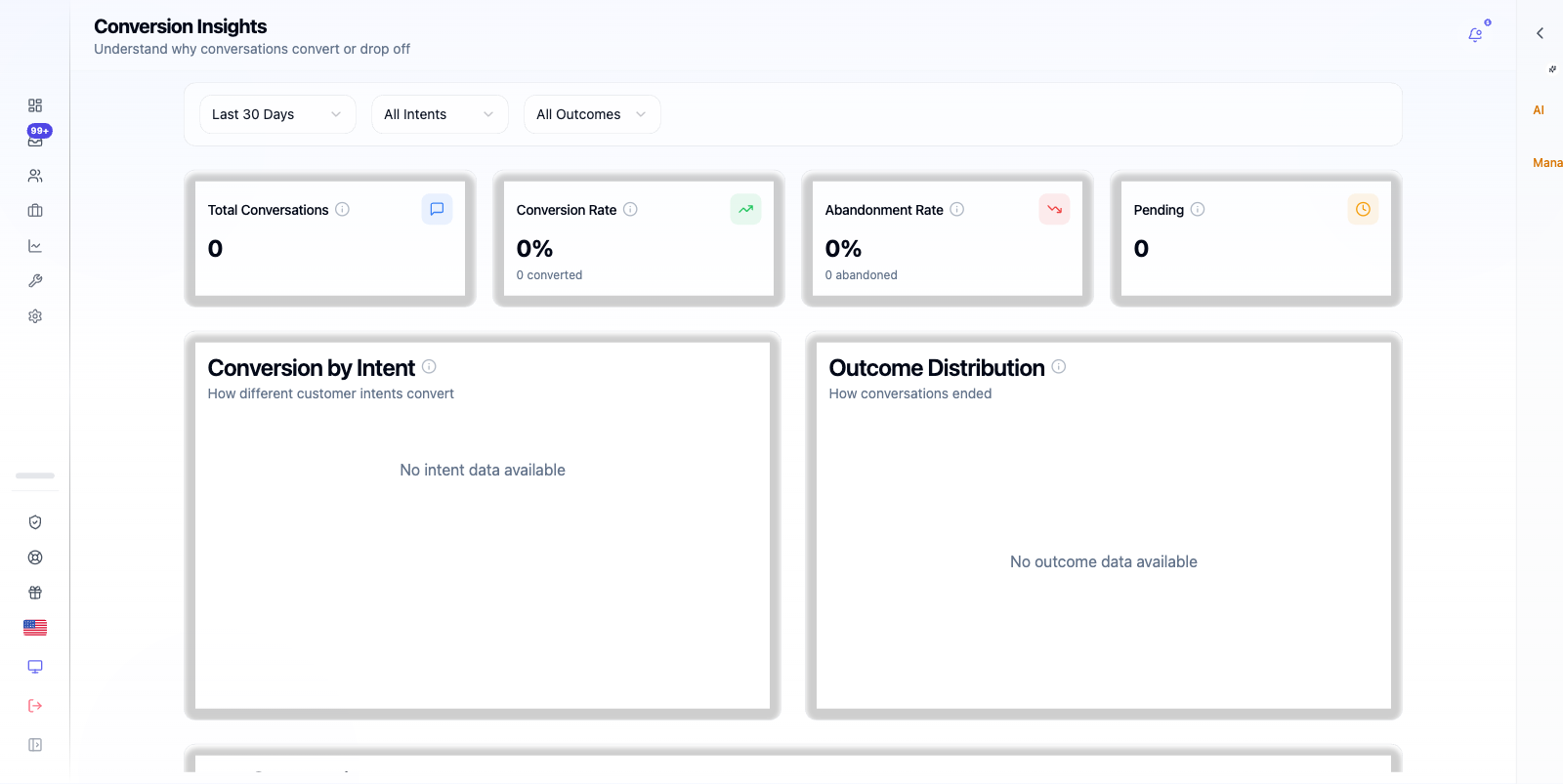1563x784 pixels.
Task: Open the All Intents filter dropdown
Action: tap(440, 114)
